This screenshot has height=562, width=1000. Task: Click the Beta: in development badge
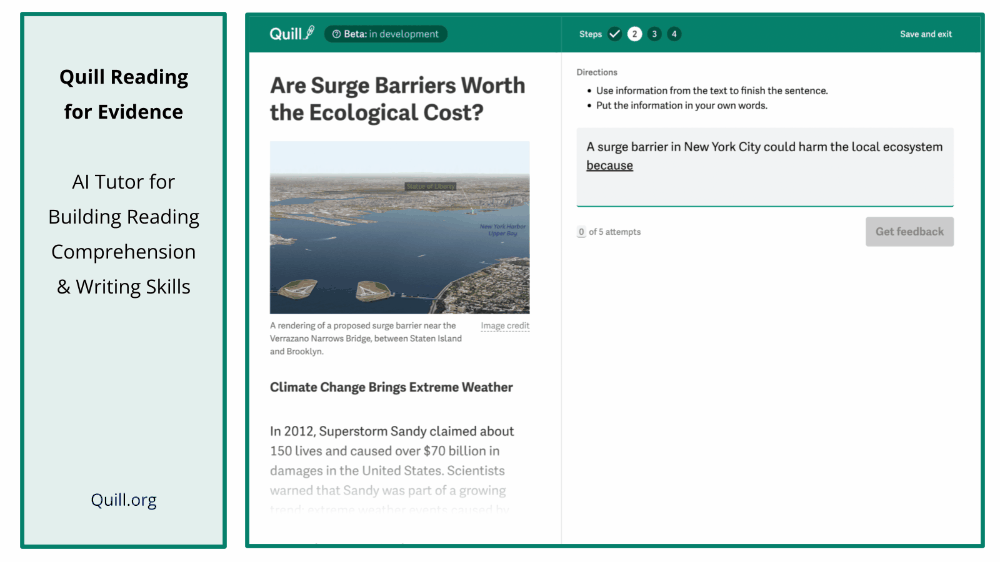click(386, 34)
